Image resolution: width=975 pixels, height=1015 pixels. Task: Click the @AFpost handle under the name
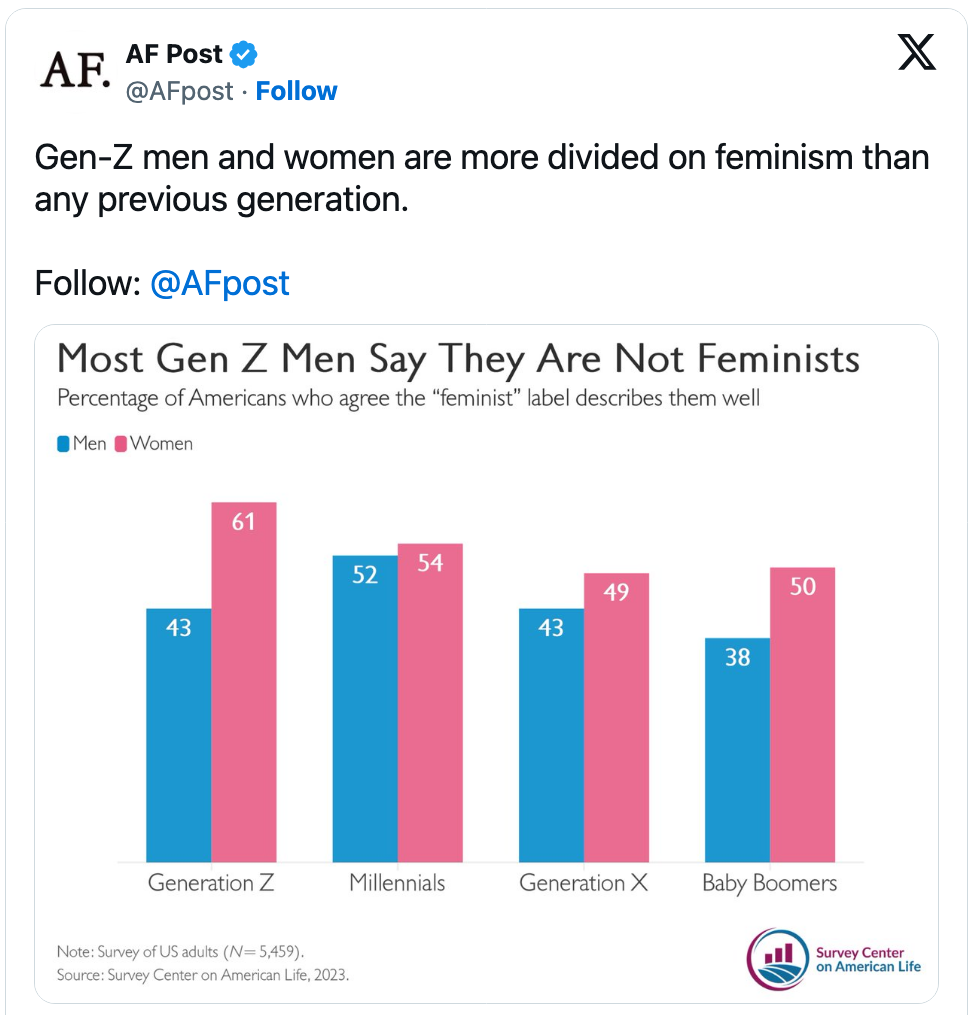tap(179, 91)
